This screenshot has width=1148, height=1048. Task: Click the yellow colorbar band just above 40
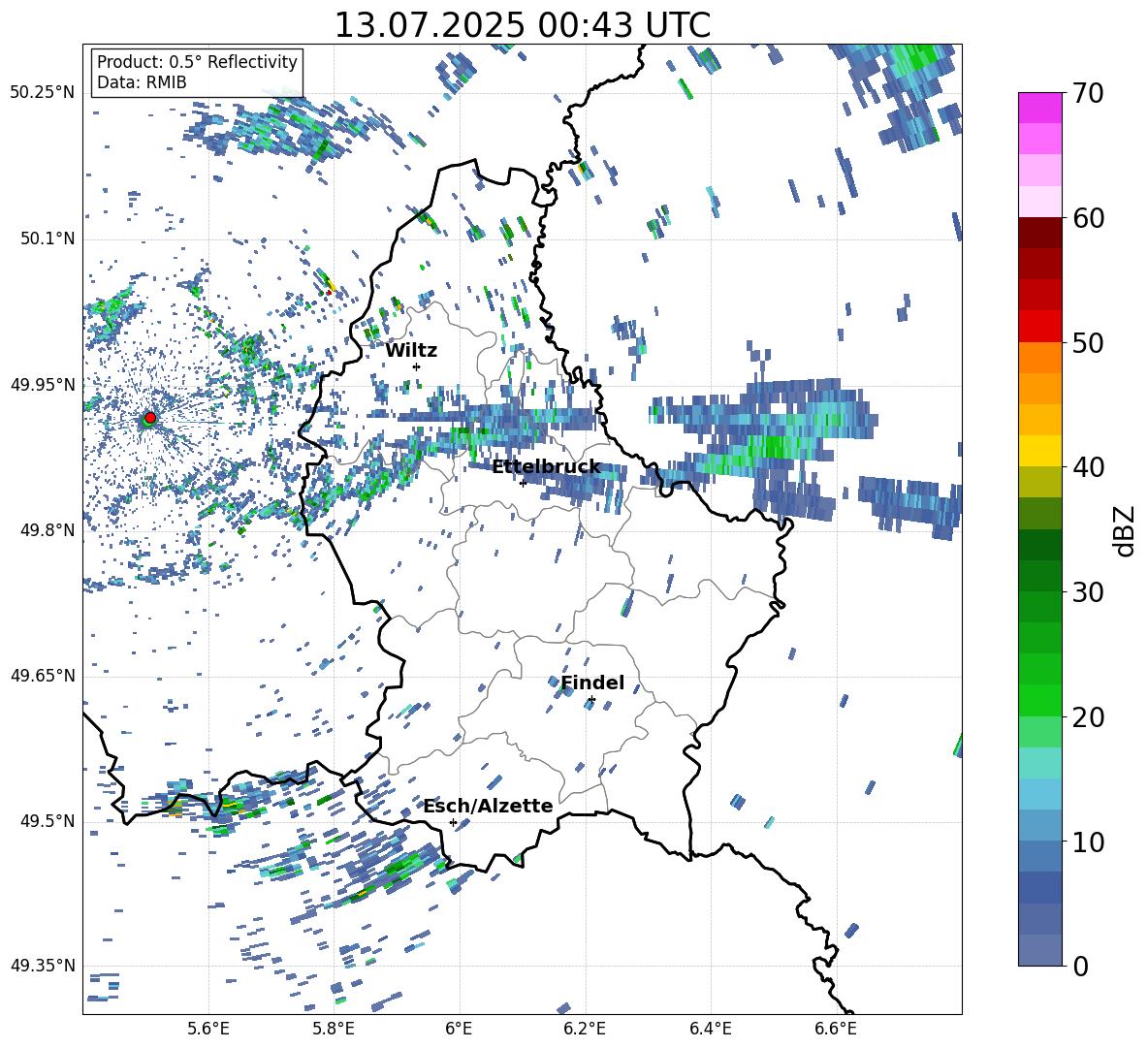pos(1039,451)
